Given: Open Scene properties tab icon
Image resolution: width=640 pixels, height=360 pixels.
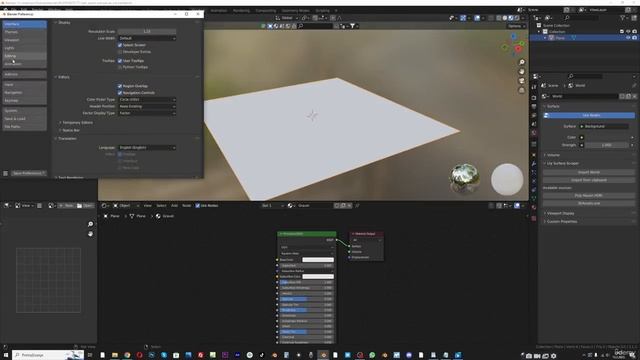Looking at the screenshot, I should pyautogui.click(x=534, y=124).
